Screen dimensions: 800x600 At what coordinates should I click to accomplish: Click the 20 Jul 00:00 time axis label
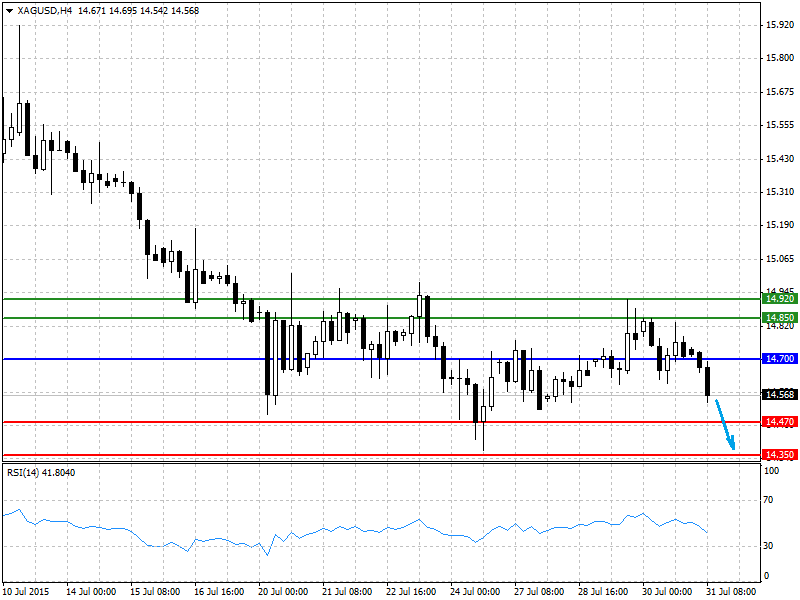click(x=283, y=592)
